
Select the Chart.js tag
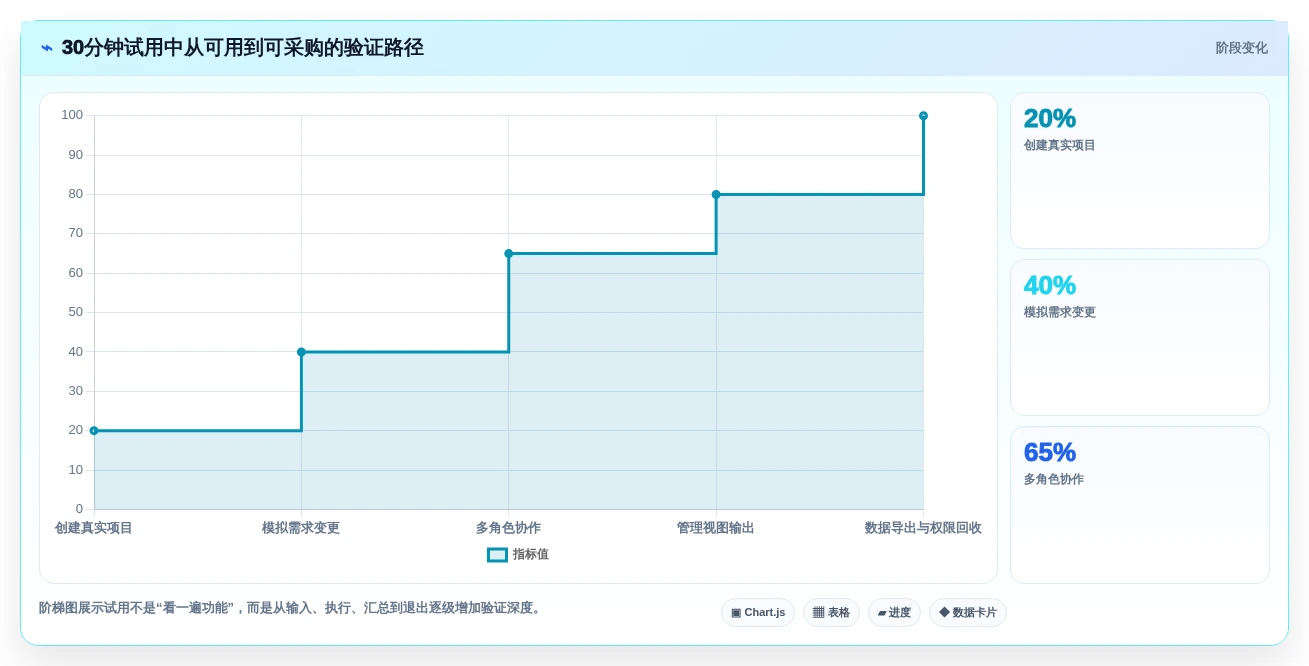click(758, 613)
